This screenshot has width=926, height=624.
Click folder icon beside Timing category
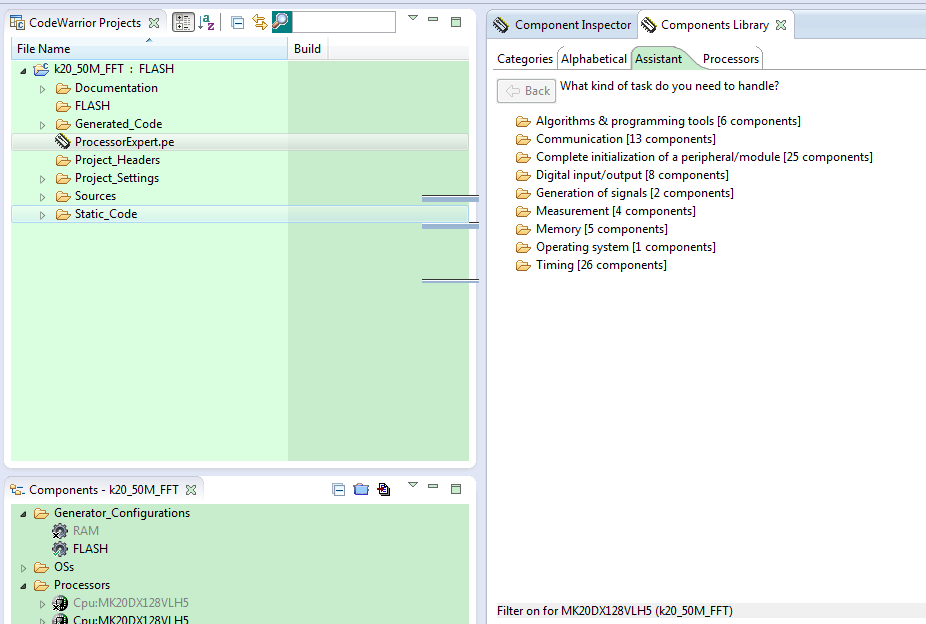tap(523, 266)
